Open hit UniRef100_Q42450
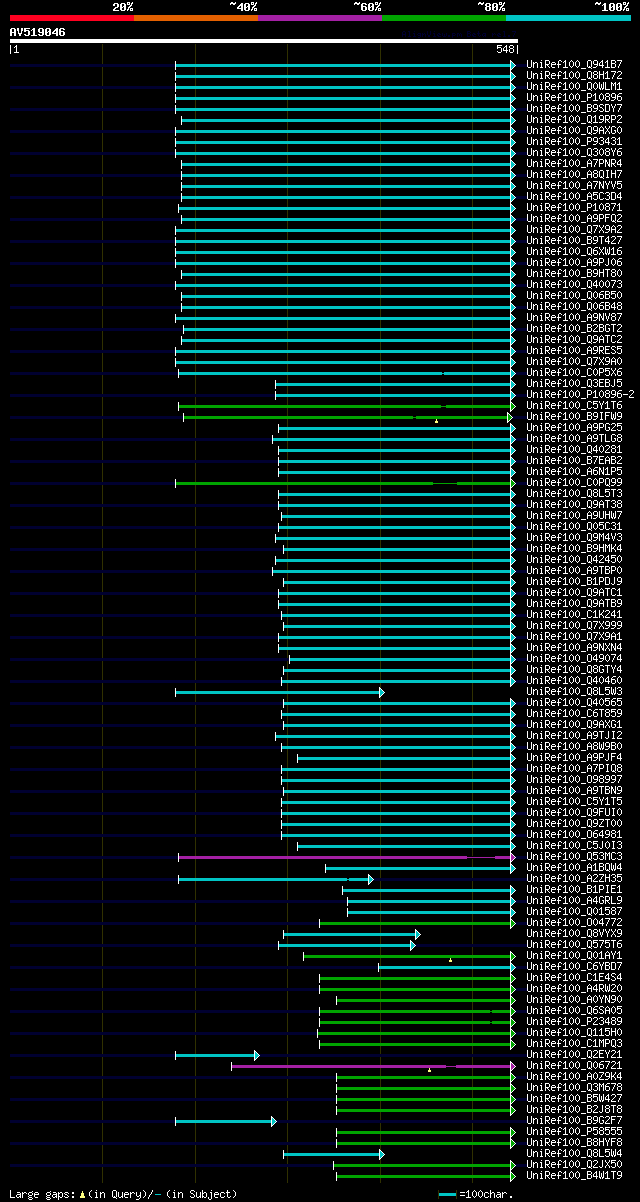This screenshot has height=1202, width=640. (574, 559)
